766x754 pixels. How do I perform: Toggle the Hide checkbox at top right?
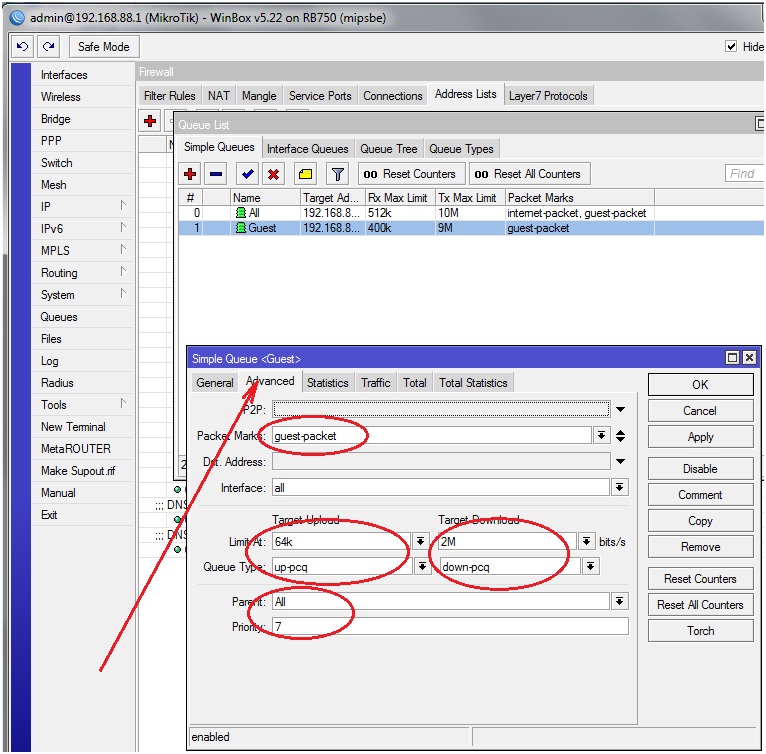731,47
